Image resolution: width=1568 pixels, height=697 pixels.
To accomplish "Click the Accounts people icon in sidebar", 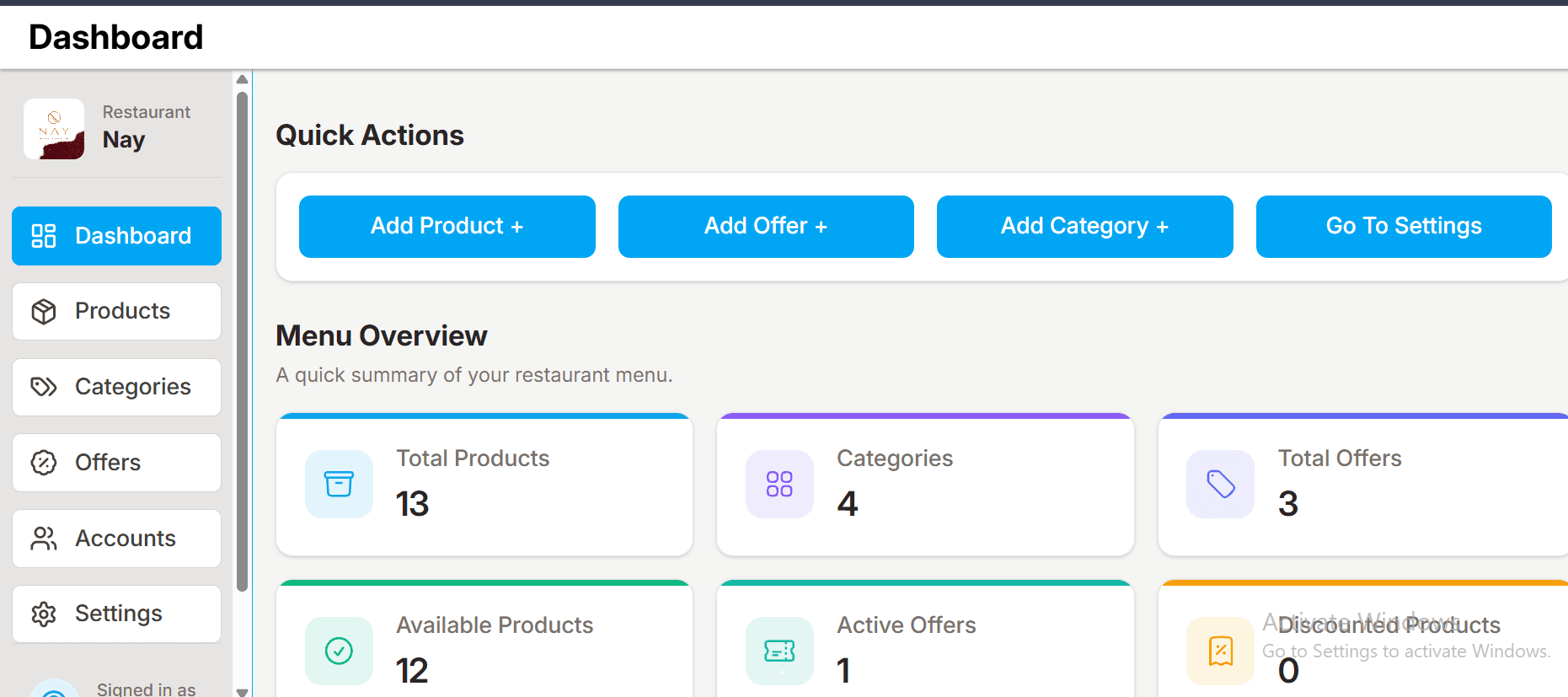I will 44,539.
